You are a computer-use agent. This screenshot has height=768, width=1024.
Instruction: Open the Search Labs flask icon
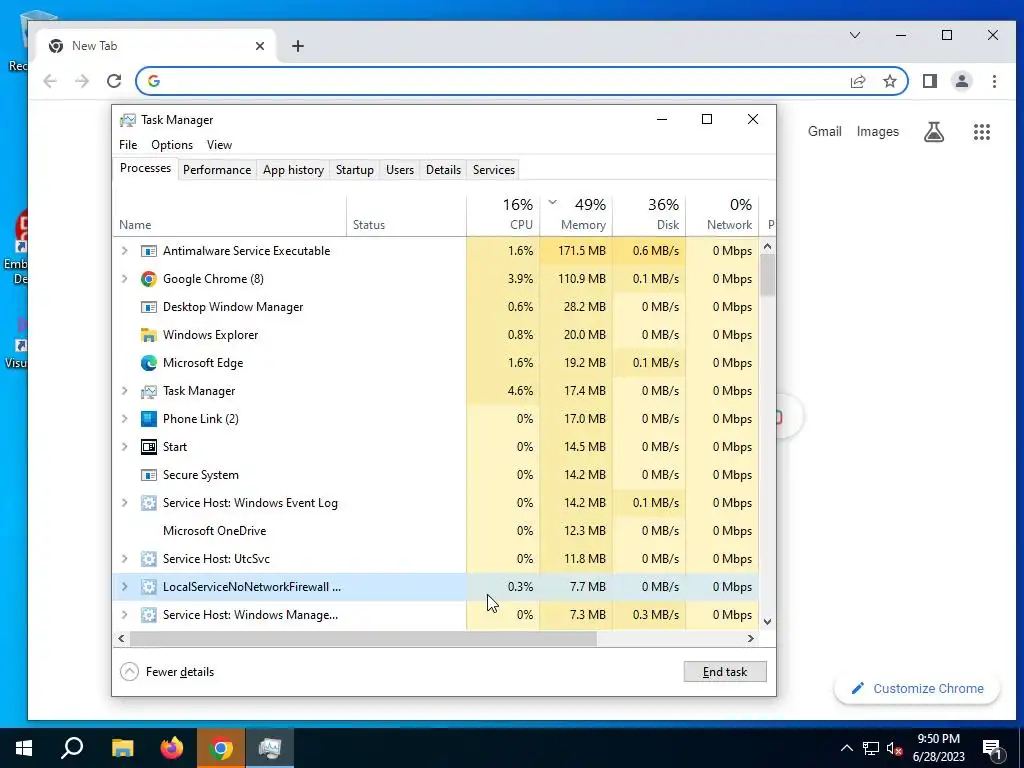(934, 132)
